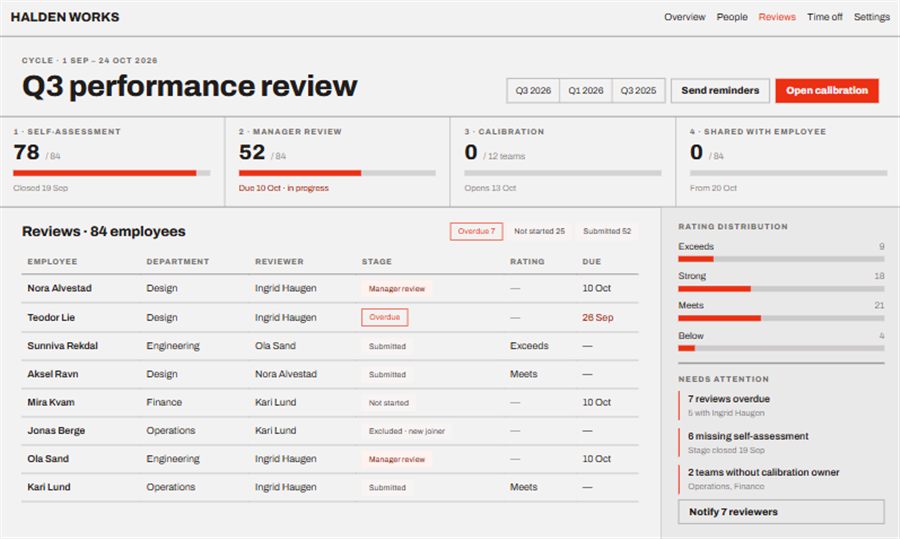Viewport: 900px width, 539px height.
Task: Click Manager review badge in Nora Alvestad's row
Action: [x=397, y=289]
